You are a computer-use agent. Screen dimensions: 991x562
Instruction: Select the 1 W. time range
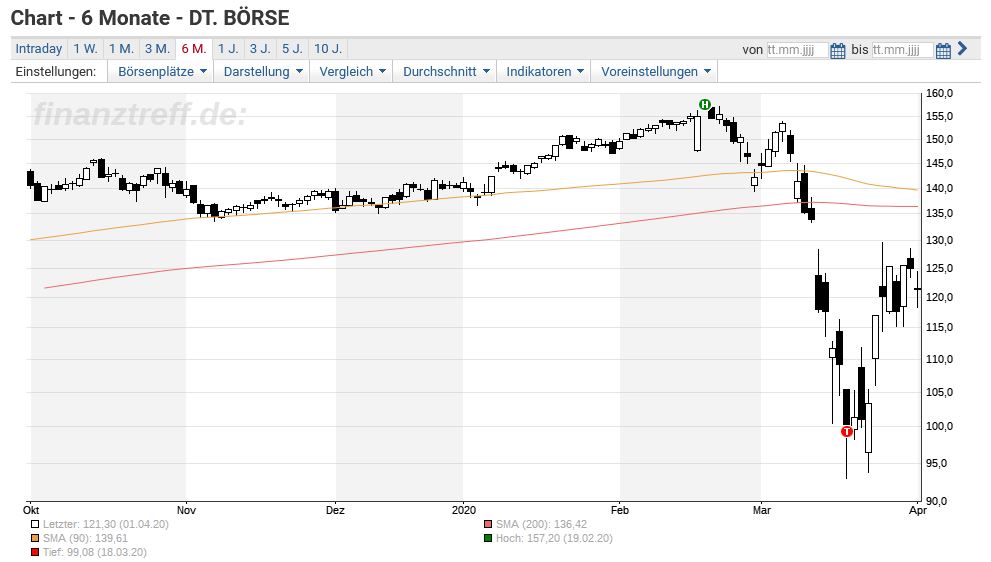(85, 49)
